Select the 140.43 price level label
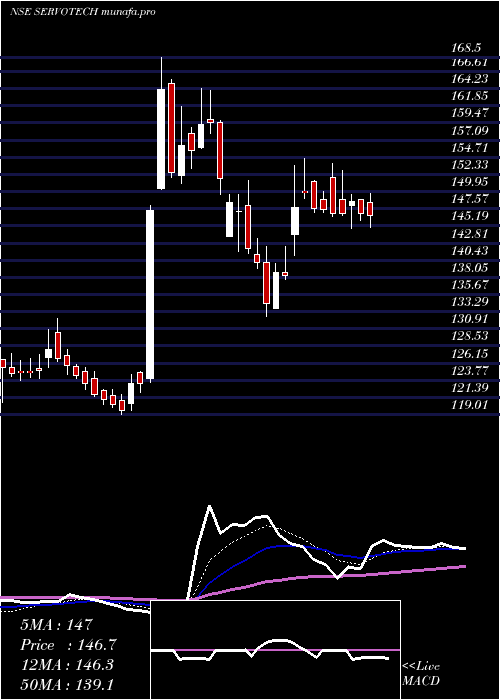 [470, 251]
